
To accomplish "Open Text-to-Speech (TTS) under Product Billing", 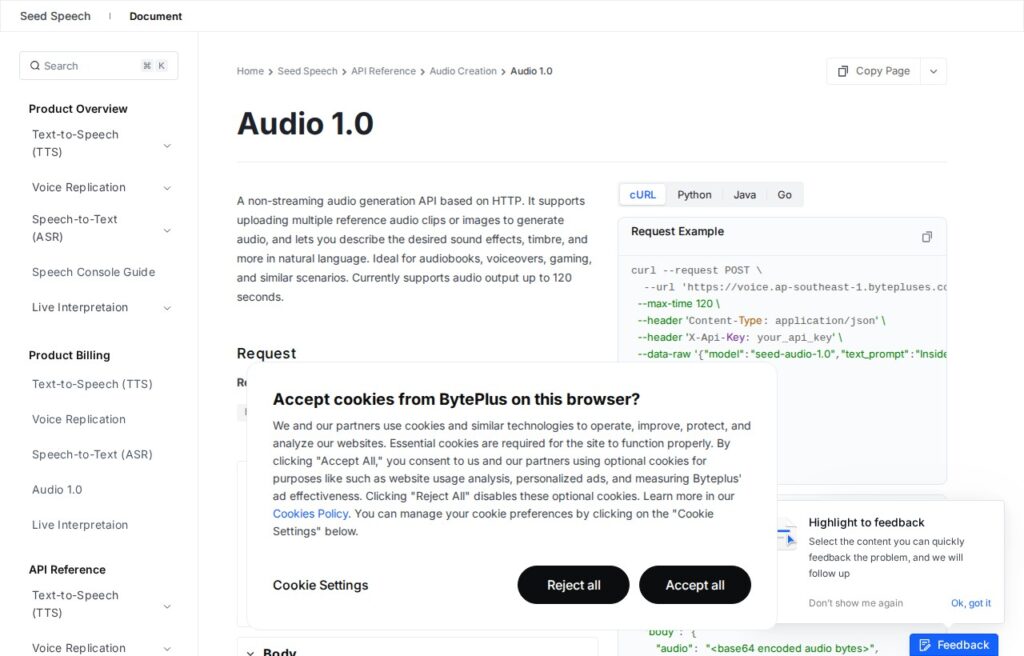I will pos(92,384).
